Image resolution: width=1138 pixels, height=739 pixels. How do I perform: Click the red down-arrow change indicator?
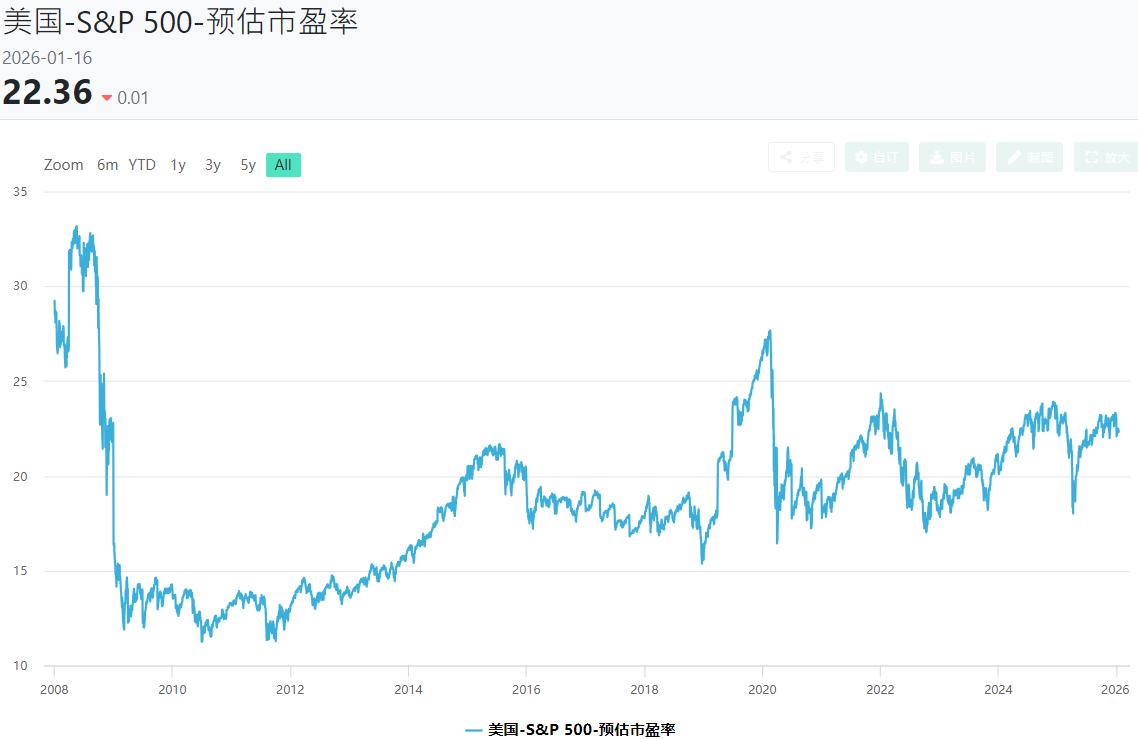107,98
